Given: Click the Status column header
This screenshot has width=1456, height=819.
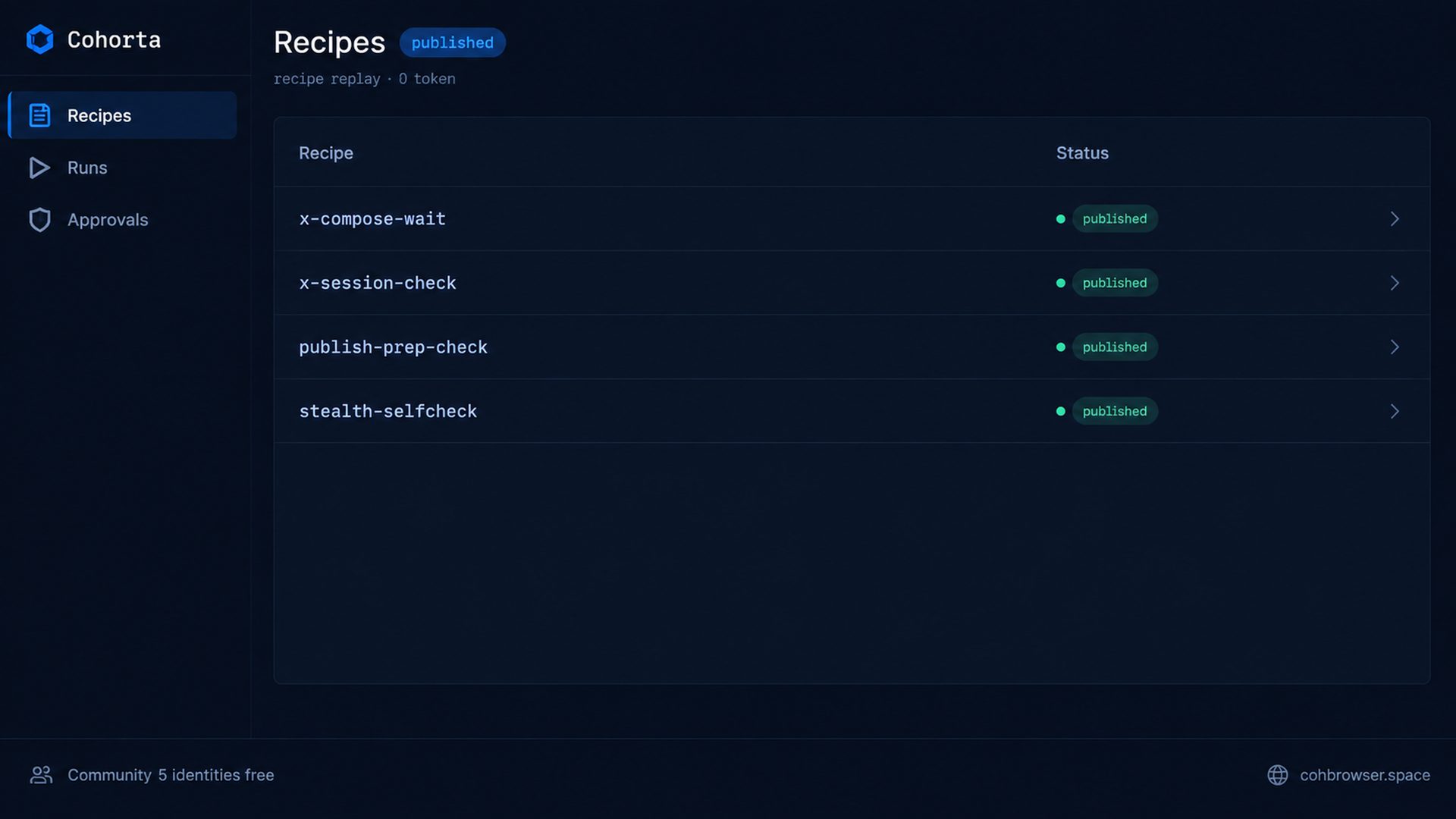Looking at the screenshot, I should pos(1082,153).
